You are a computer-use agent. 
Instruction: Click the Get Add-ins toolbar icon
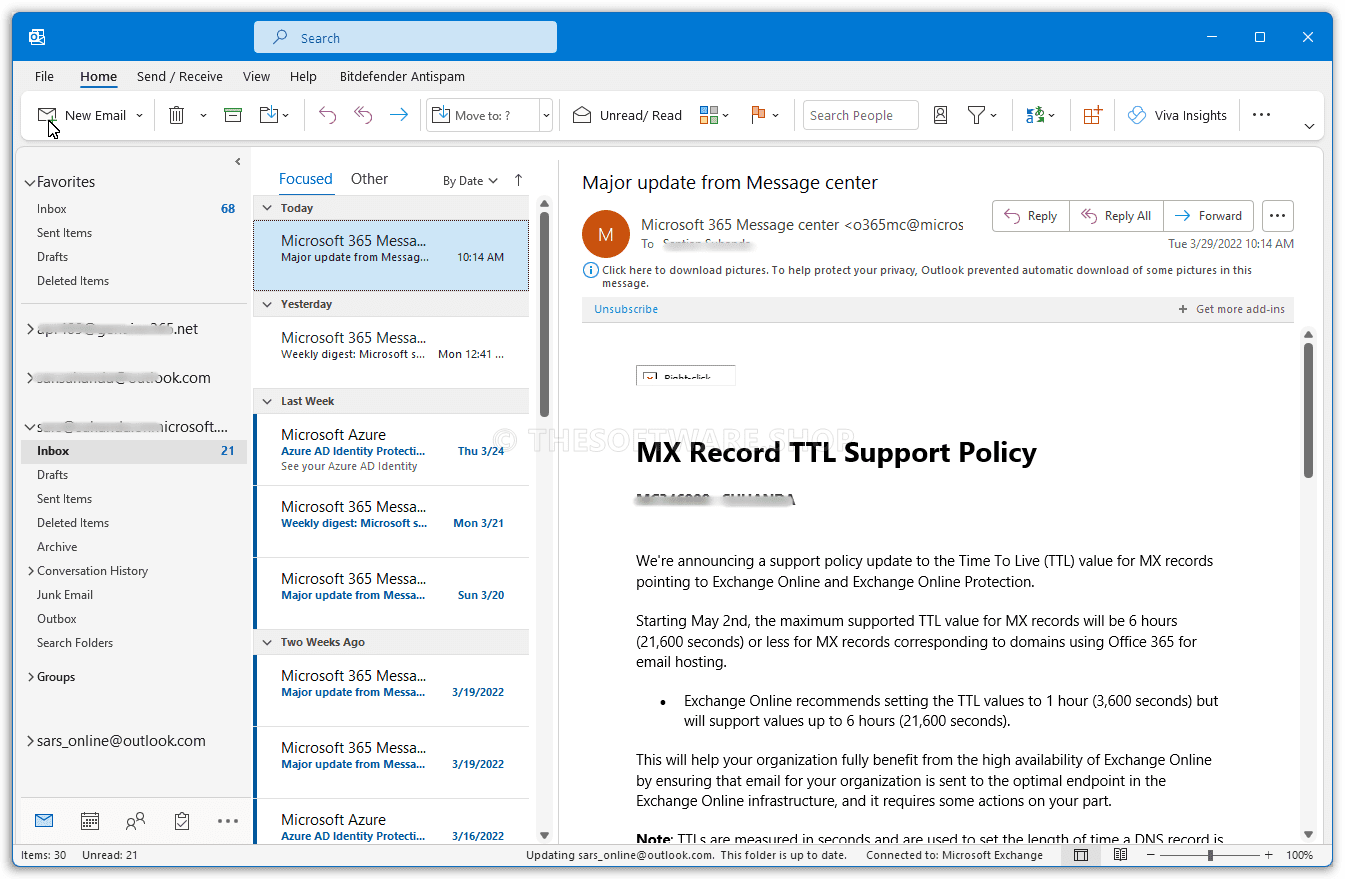click(x=1092, y=115)
